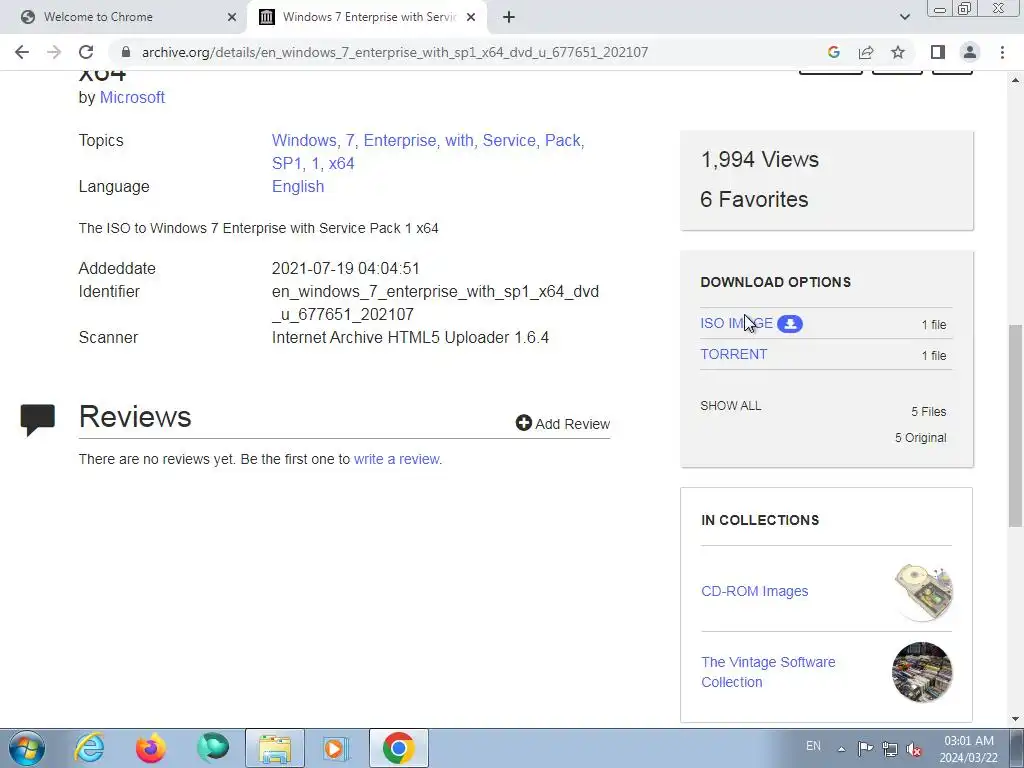Open the taskbar clock and date

click(x=969, y=749)
